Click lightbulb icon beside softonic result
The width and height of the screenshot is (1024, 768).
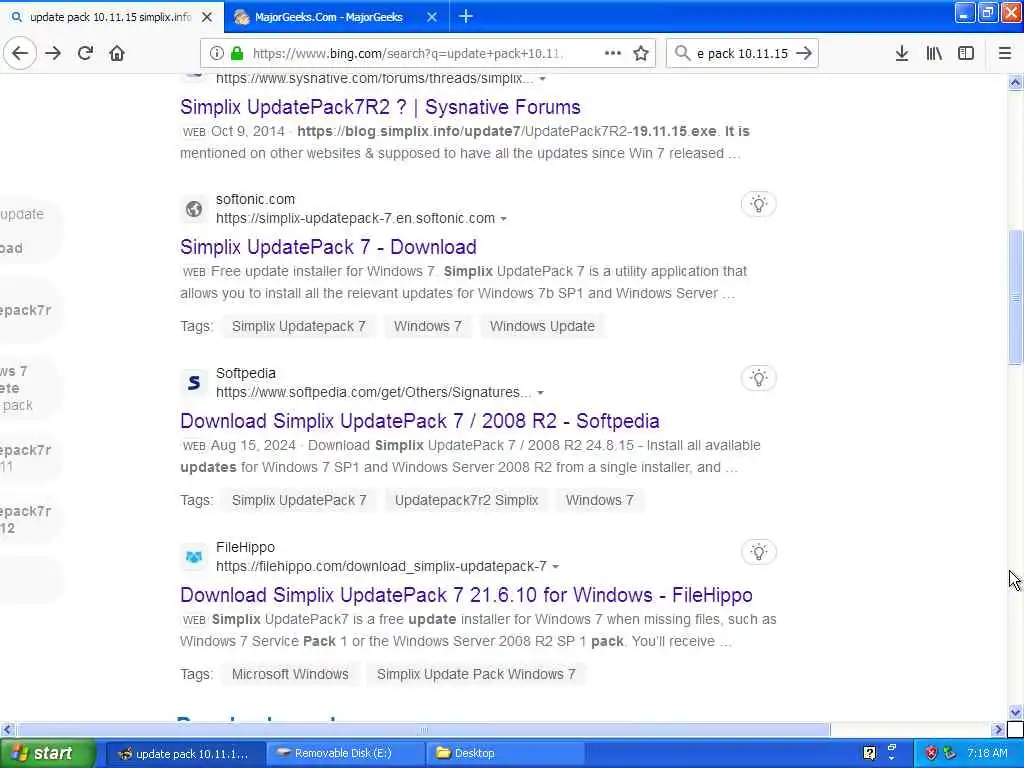(x=758, y=204)
